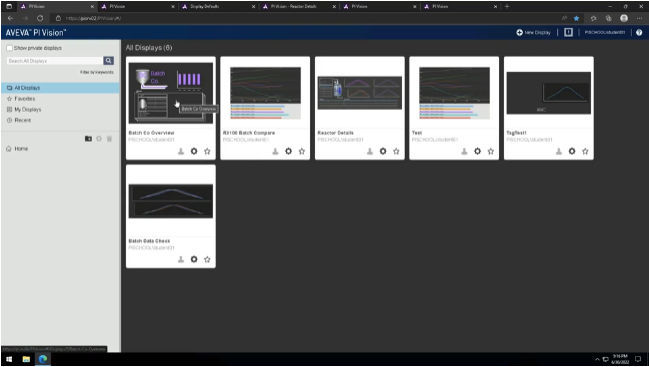
Task: Open Batch Co Overview thumbnail
Action: pyautogui.click(x=171, y=93)
